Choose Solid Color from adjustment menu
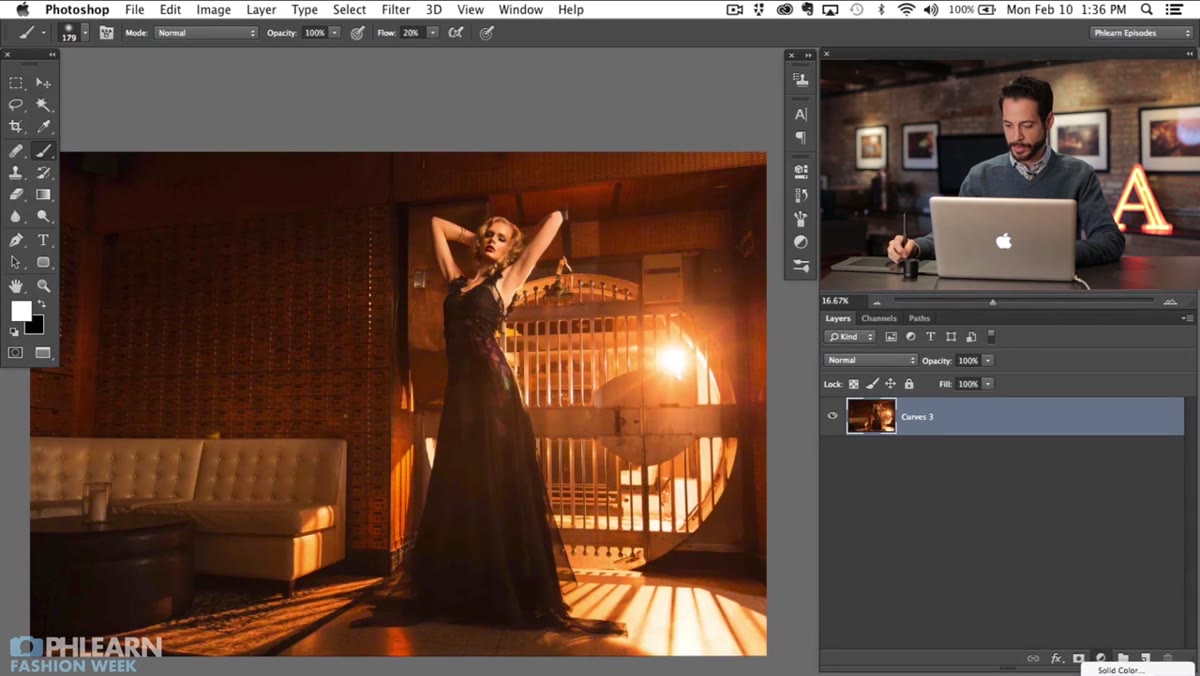Image resolution: width=1200 pixels, height=676 pixels. click(1121, 670)
